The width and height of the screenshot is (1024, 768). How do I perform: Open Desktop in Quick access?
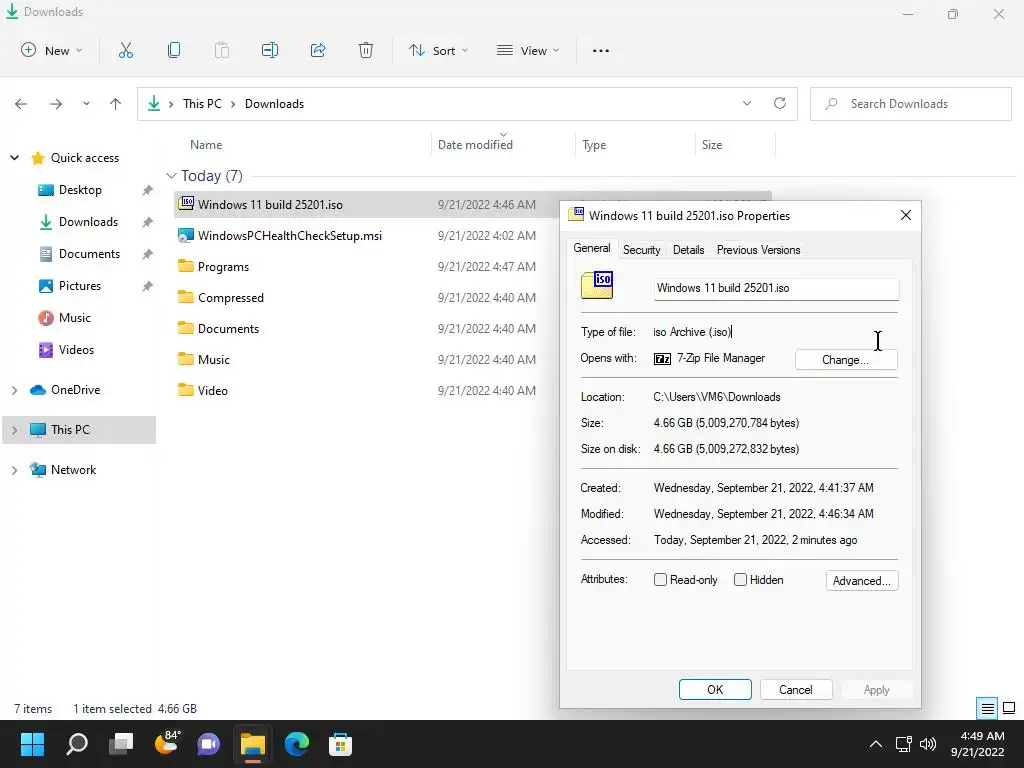tap(80, 189)
